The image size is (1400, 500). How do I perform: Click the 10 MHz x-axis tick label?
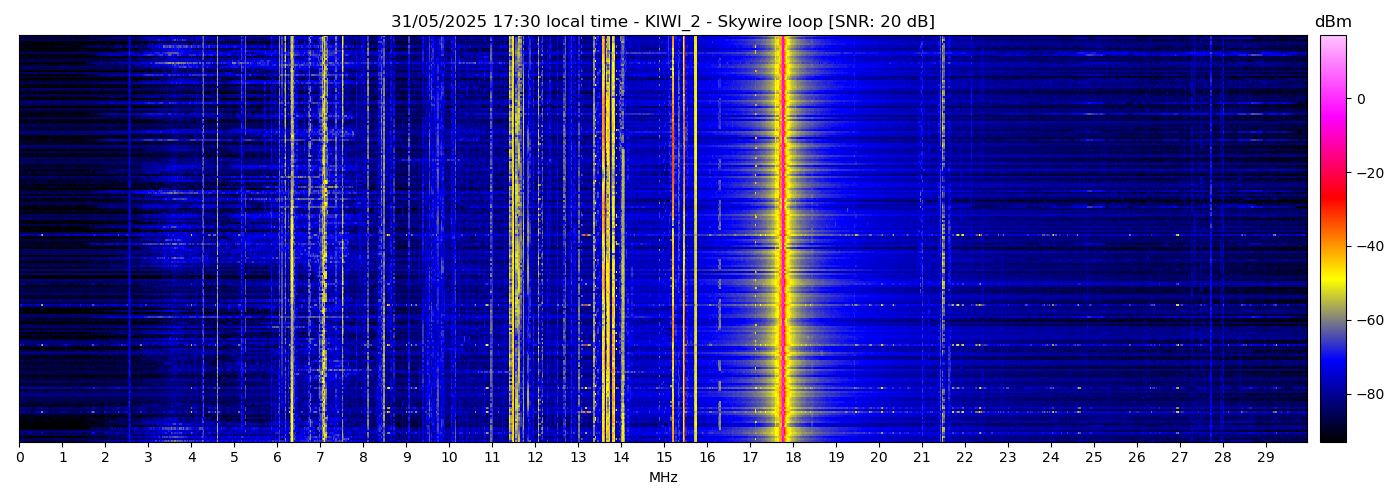point(449,457)
